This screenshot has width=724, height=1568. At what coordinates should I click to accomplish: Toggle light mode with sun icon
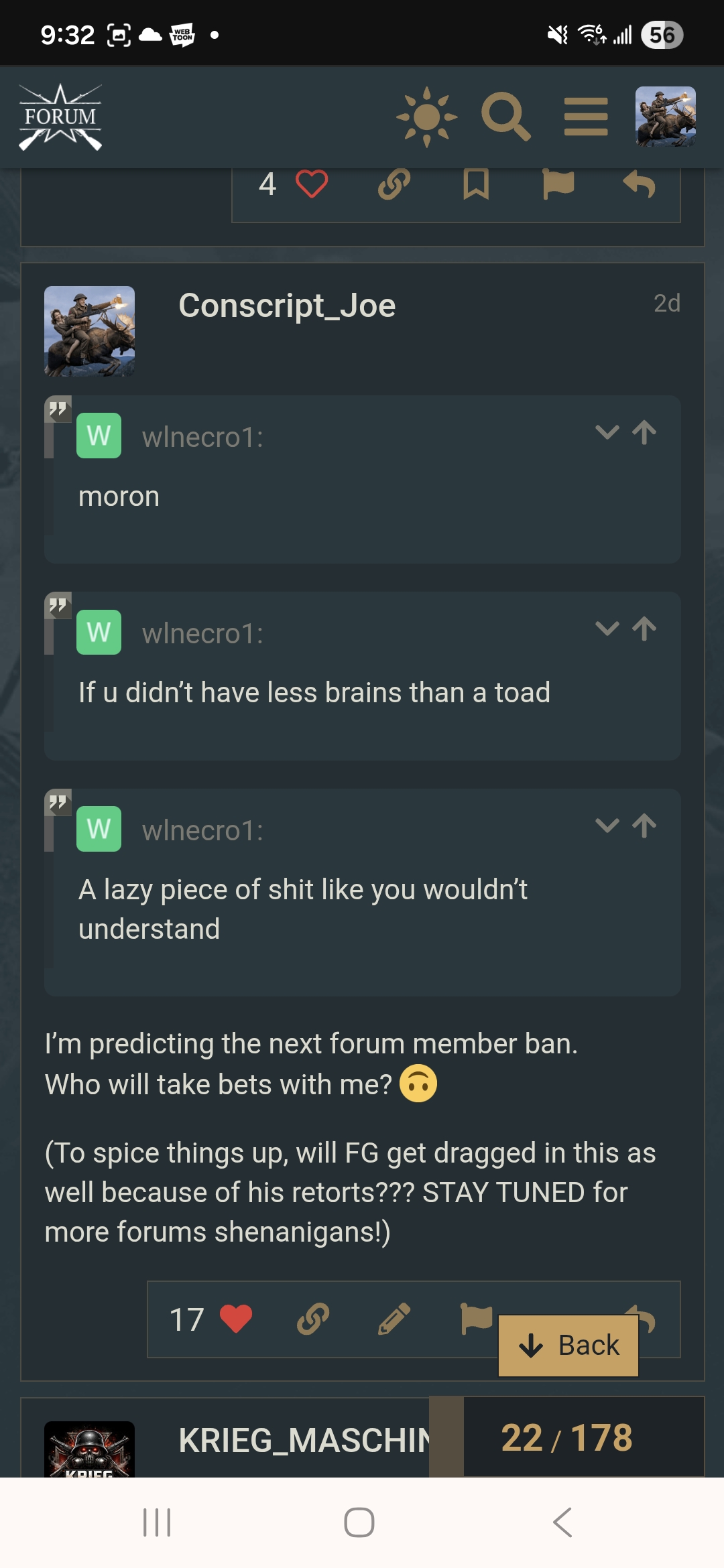(426, 117)
